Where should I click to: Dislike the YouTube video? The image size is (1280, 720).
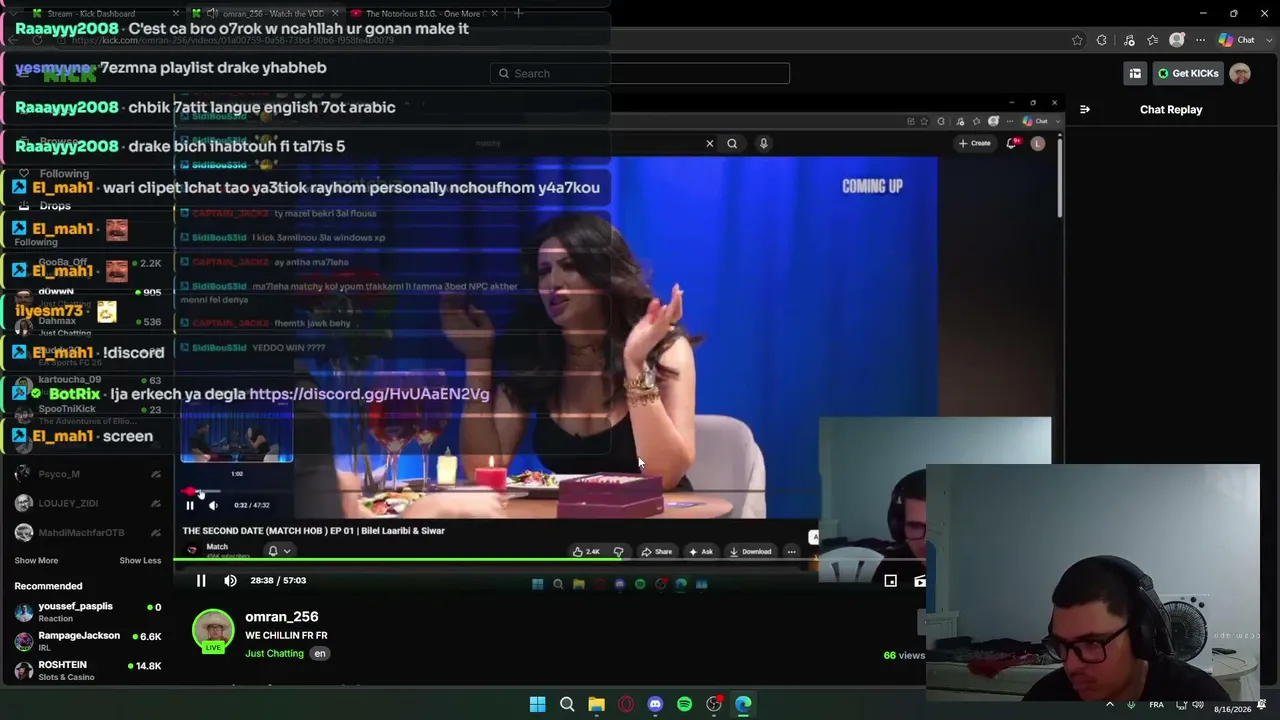[x=618, y=551]
